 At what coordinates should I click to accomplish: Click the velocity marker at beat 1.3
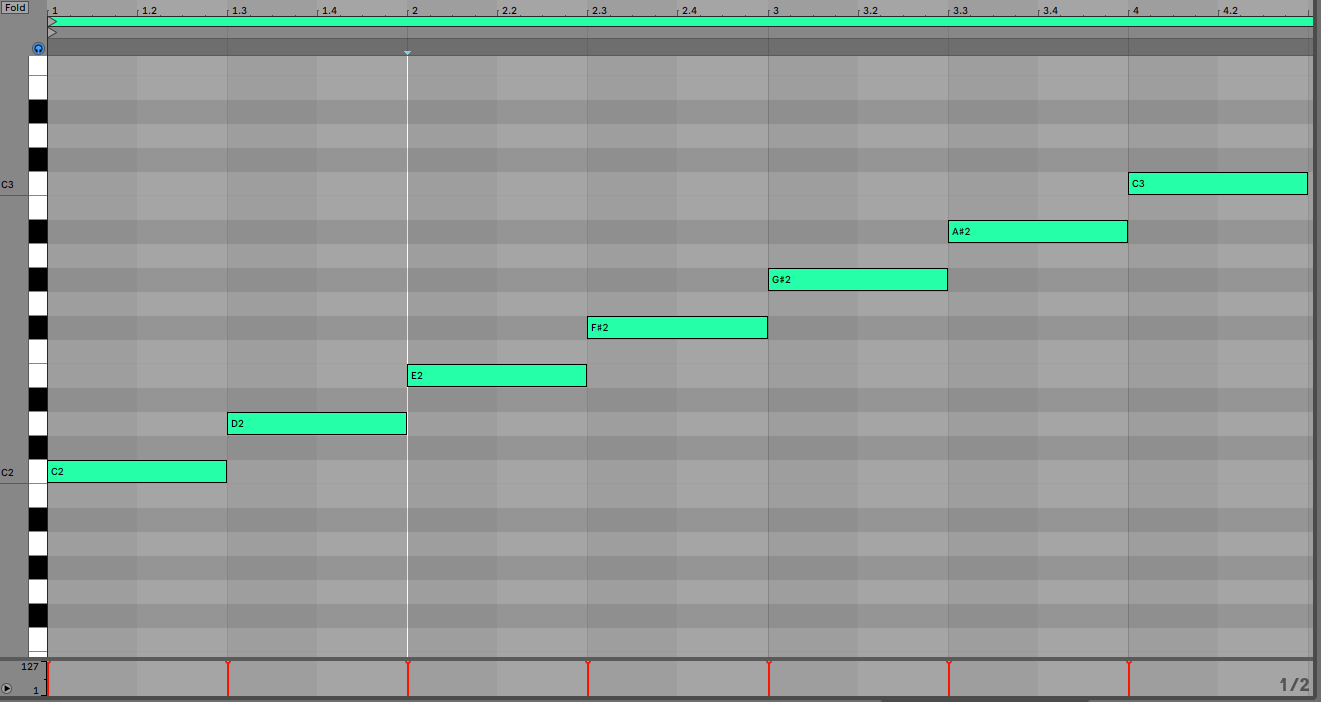click(228, 678)
